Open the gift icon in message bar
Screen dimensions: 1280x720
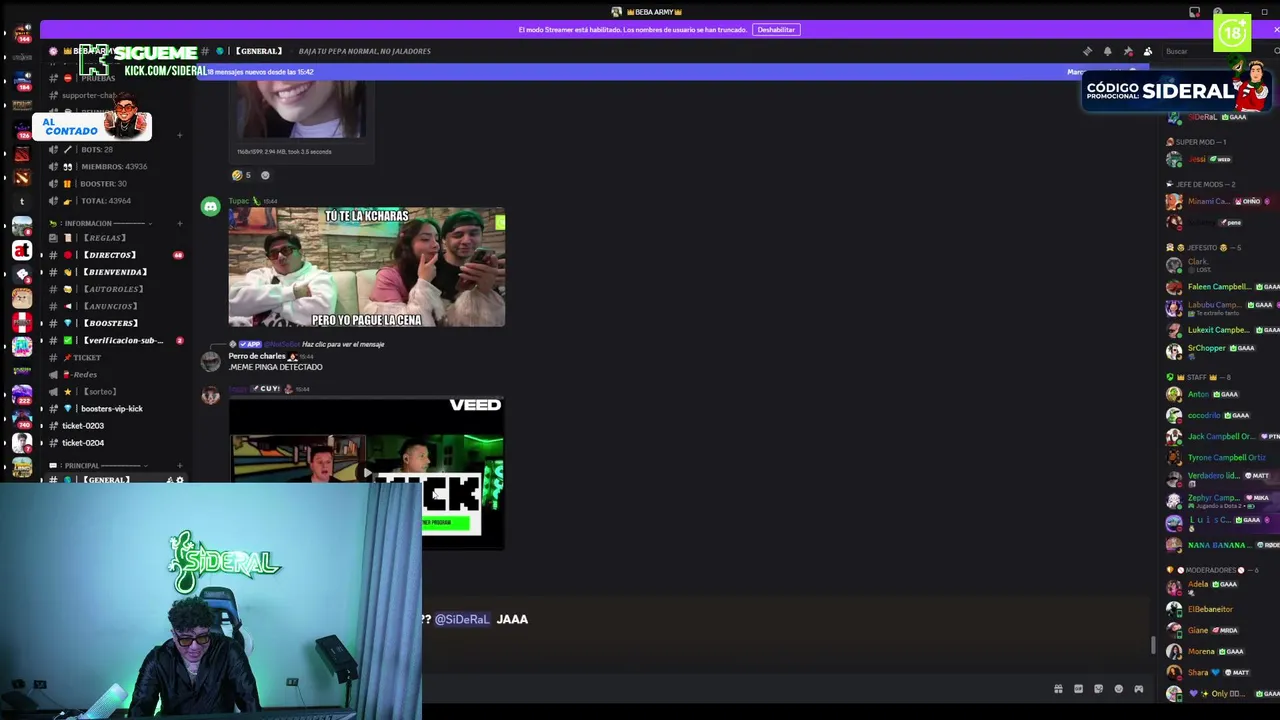[1058, 689]
